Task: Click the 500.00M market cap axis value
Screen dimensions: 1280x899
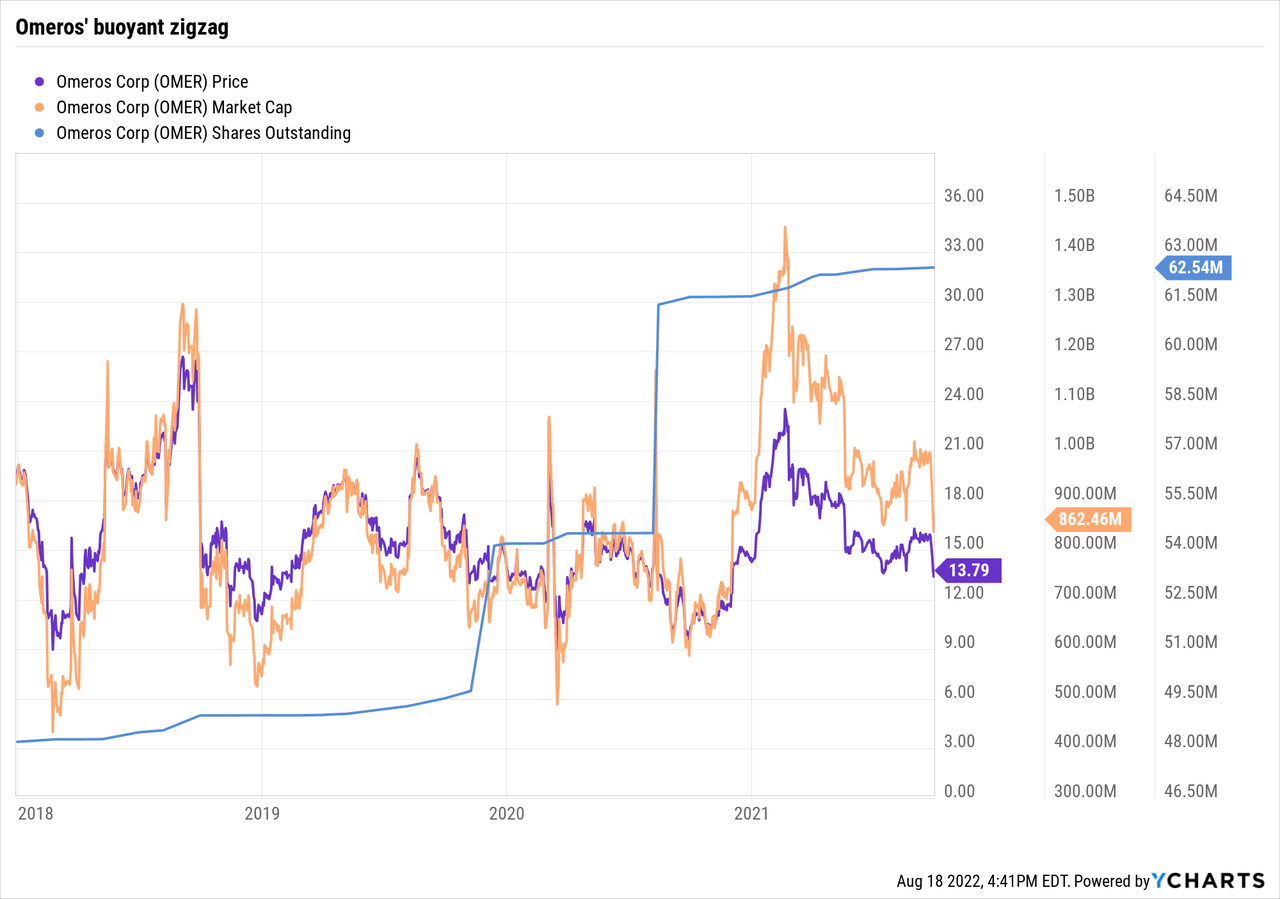Action: [x=1085, y=692]
